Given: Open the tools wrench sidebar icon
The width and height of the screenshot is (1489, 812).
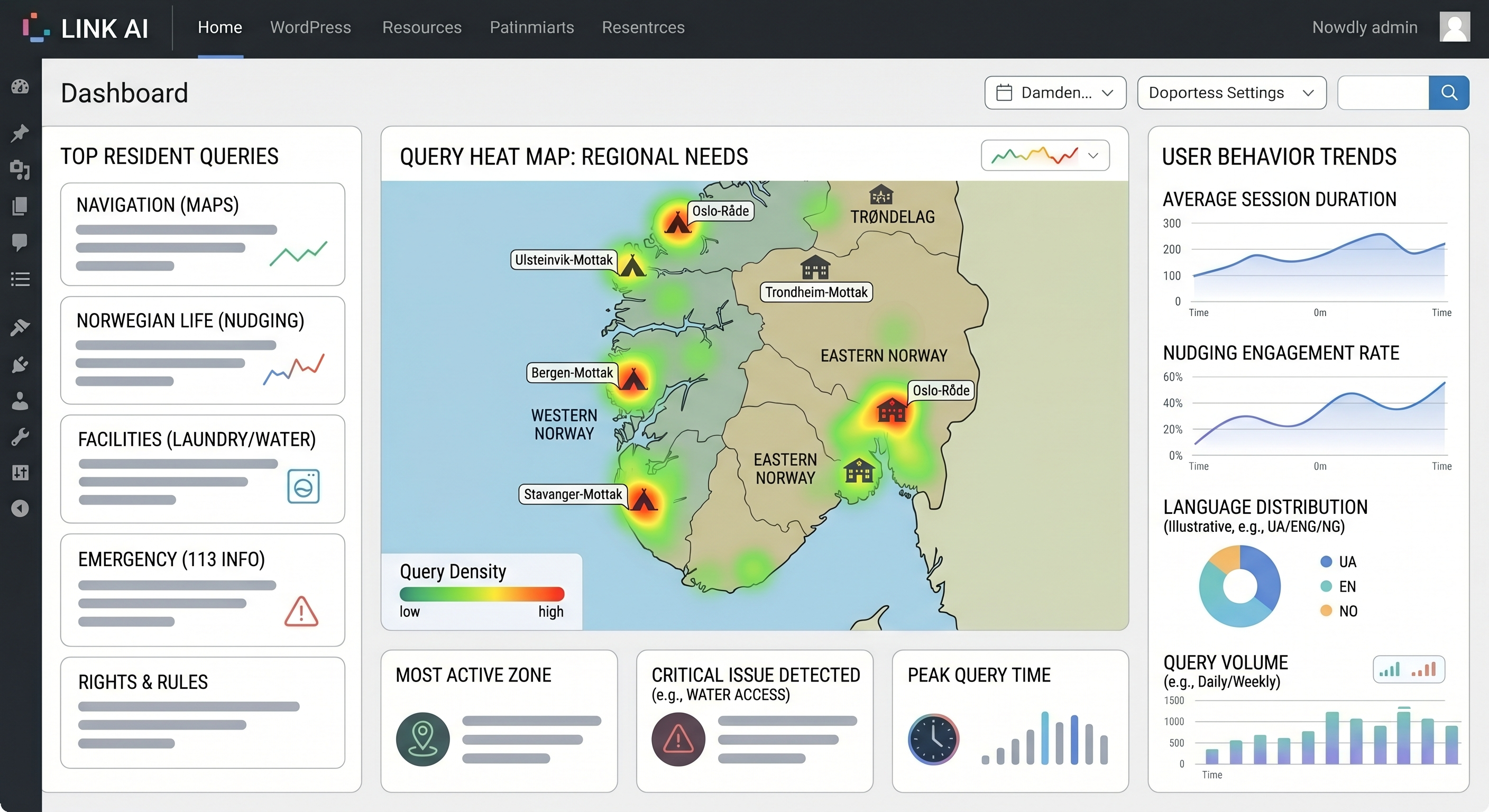Looking at the screenshot, I should pyautogui.click(x=20, y=437).
